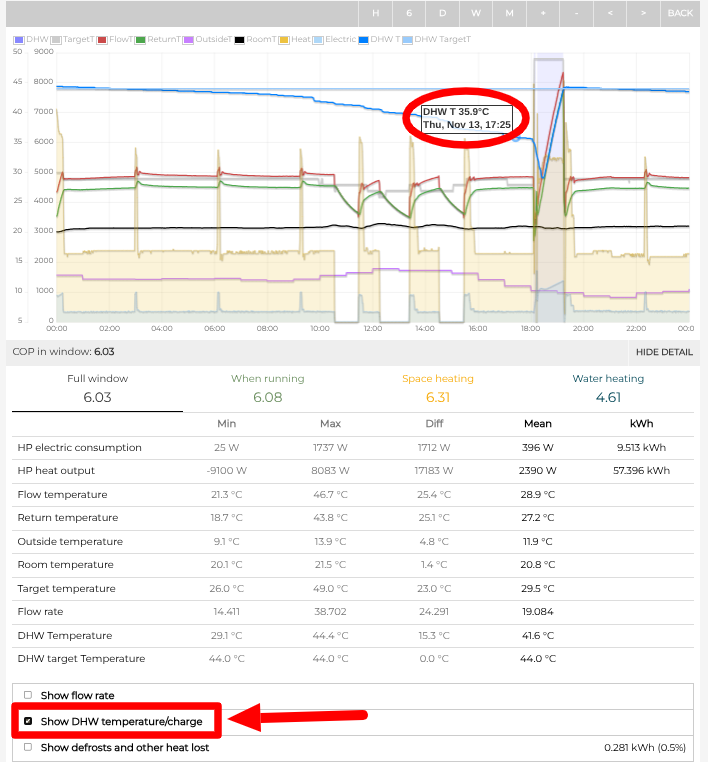
Task: Uncheck Show DHW temperature/charge
Action: (28, 721)
